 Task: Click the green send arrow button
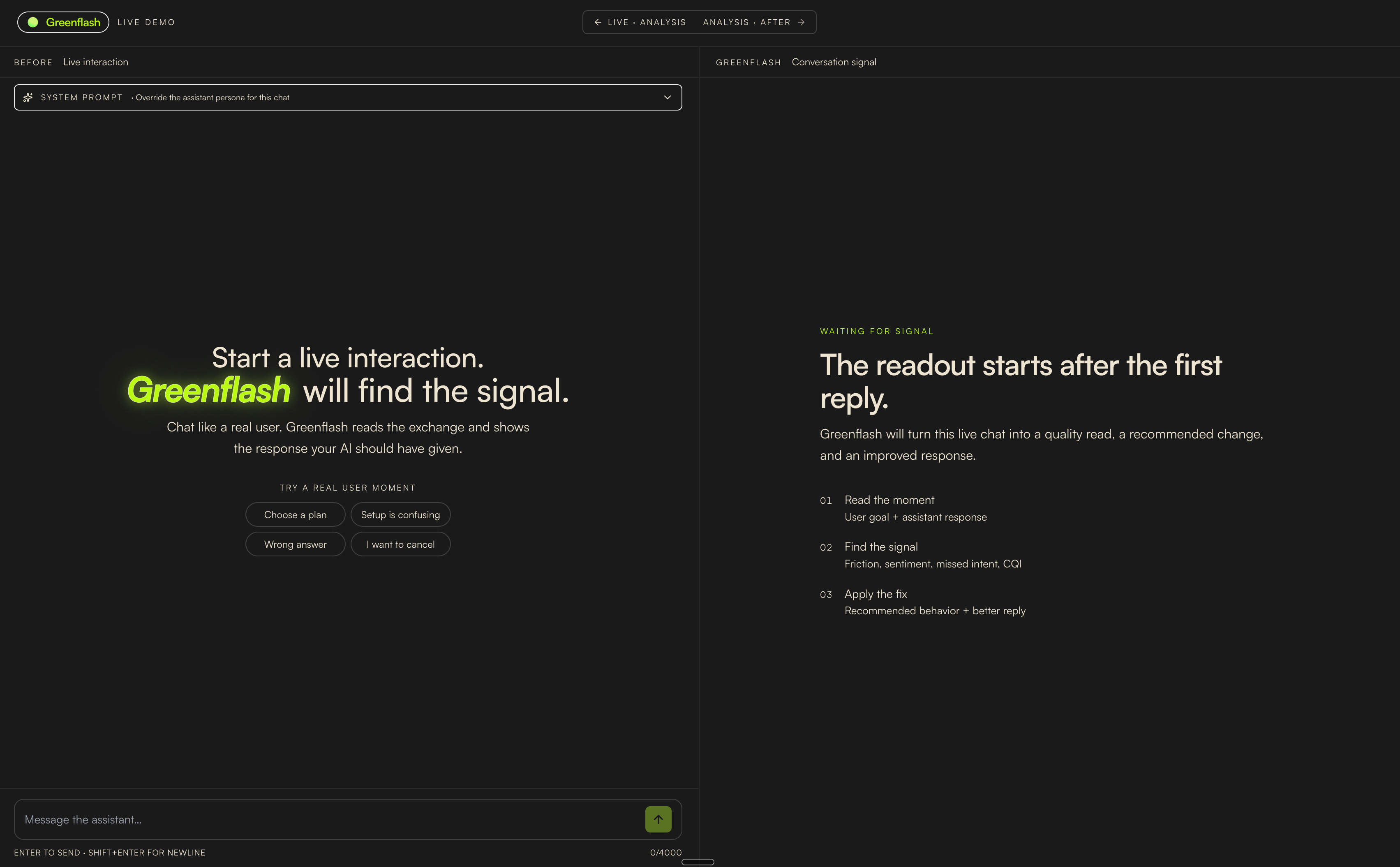coord(658,819)
